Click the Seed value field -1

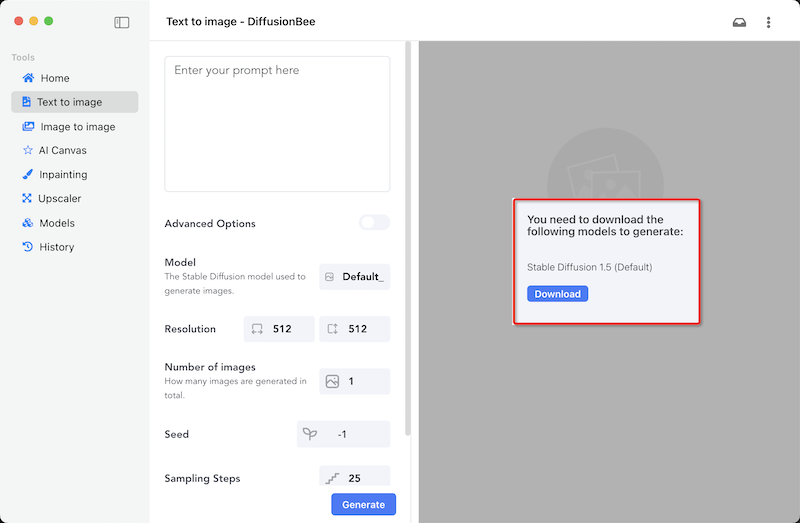click(343, 434)
